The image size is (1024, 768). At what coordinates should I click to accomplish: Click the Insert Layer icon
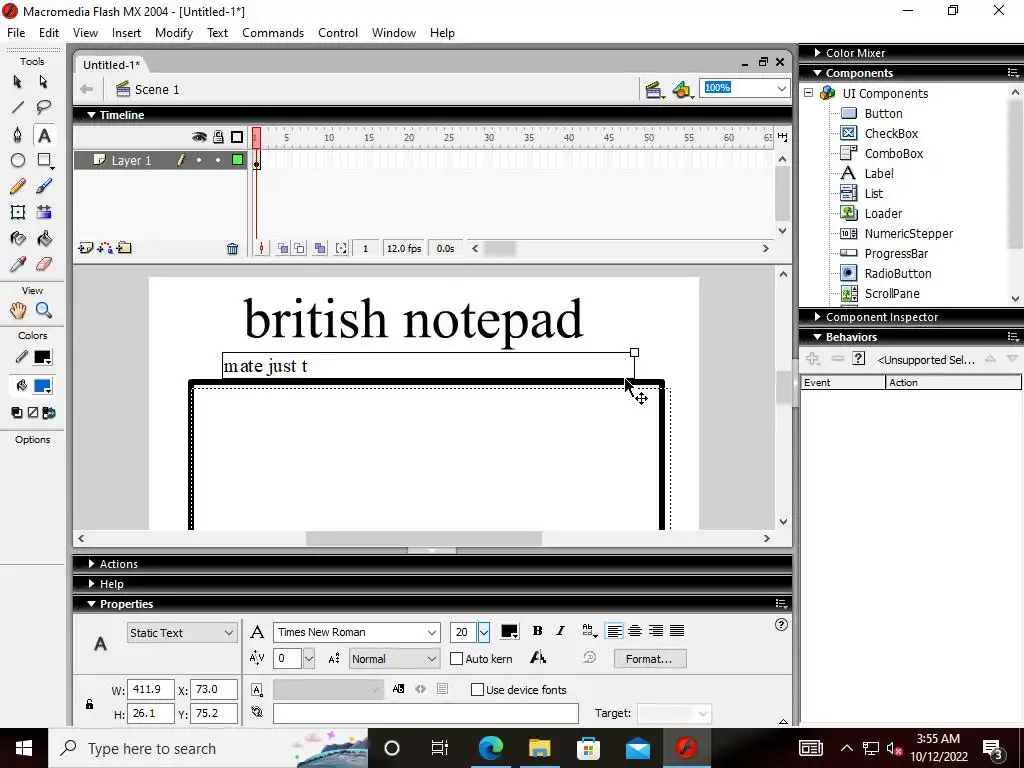tap(85, 248)
